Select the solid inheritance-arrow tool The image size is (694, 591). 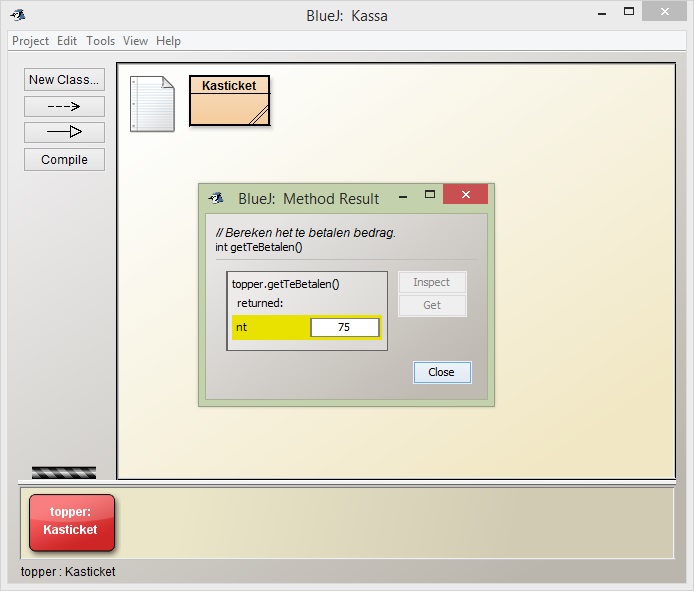[64, 132]
